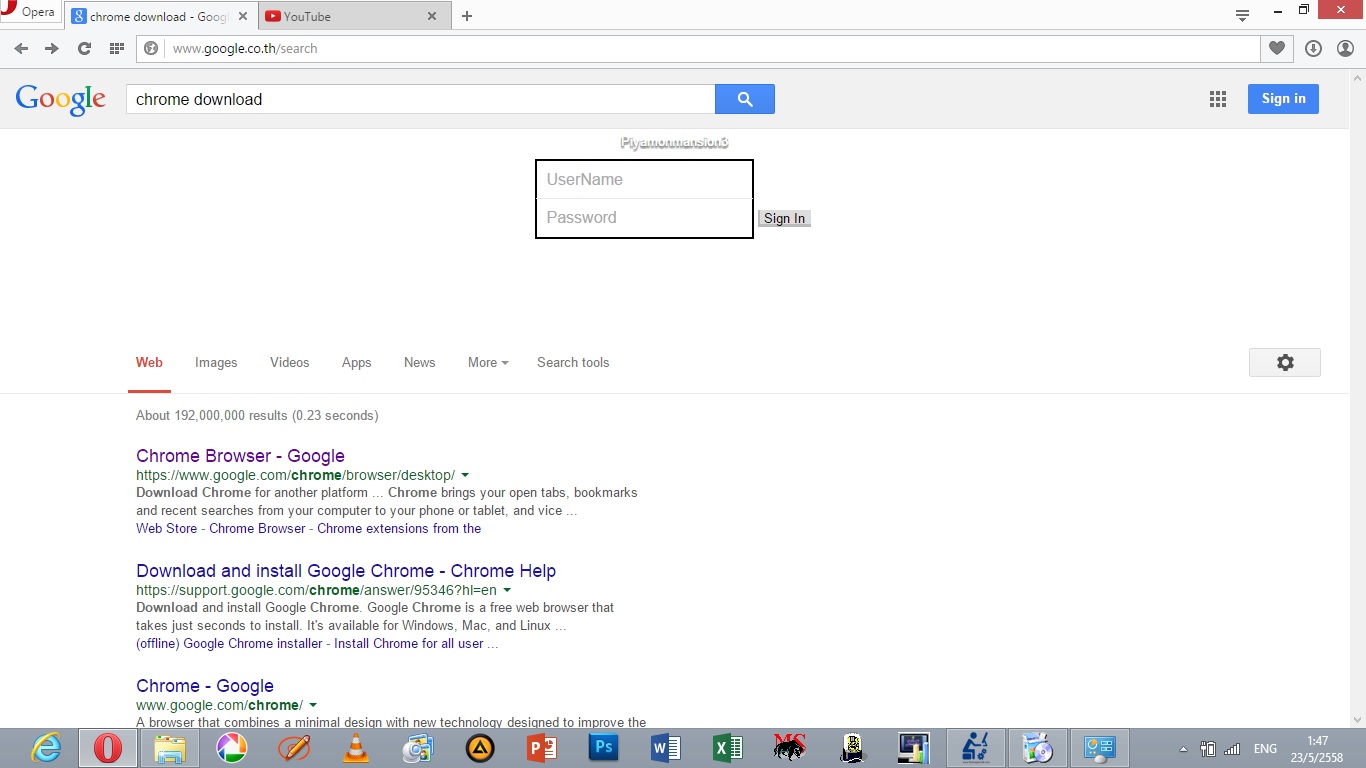Open the Web Store sublink
This screenshot has width=1366, height=768.
[166, 529]
